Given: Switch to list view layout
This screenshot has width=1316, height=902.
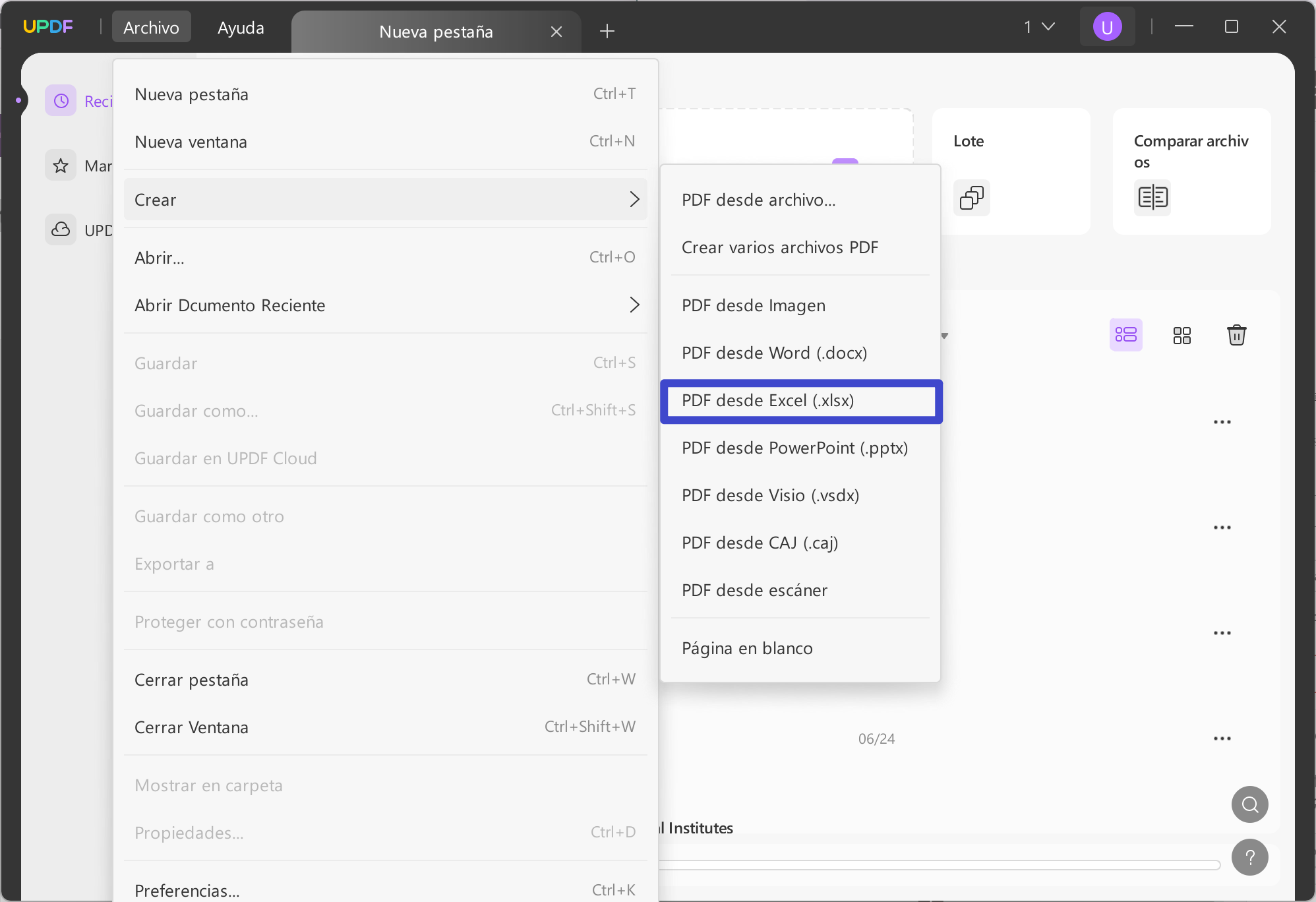Looking at the screenshot, I should tap(1125, 335).
